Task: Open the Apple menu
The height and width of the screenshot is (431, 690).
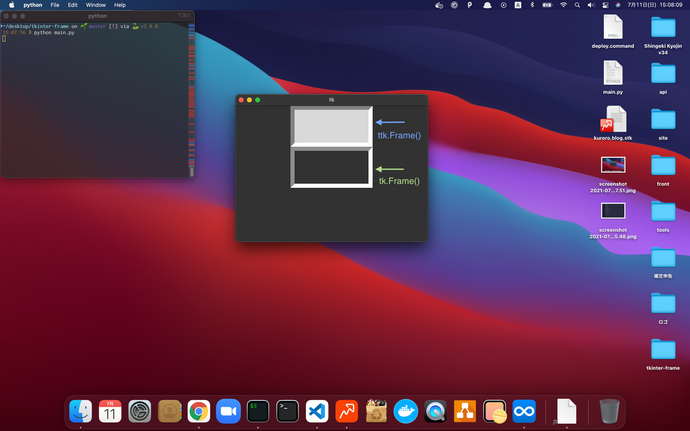Action: click(x=12, y=5)
